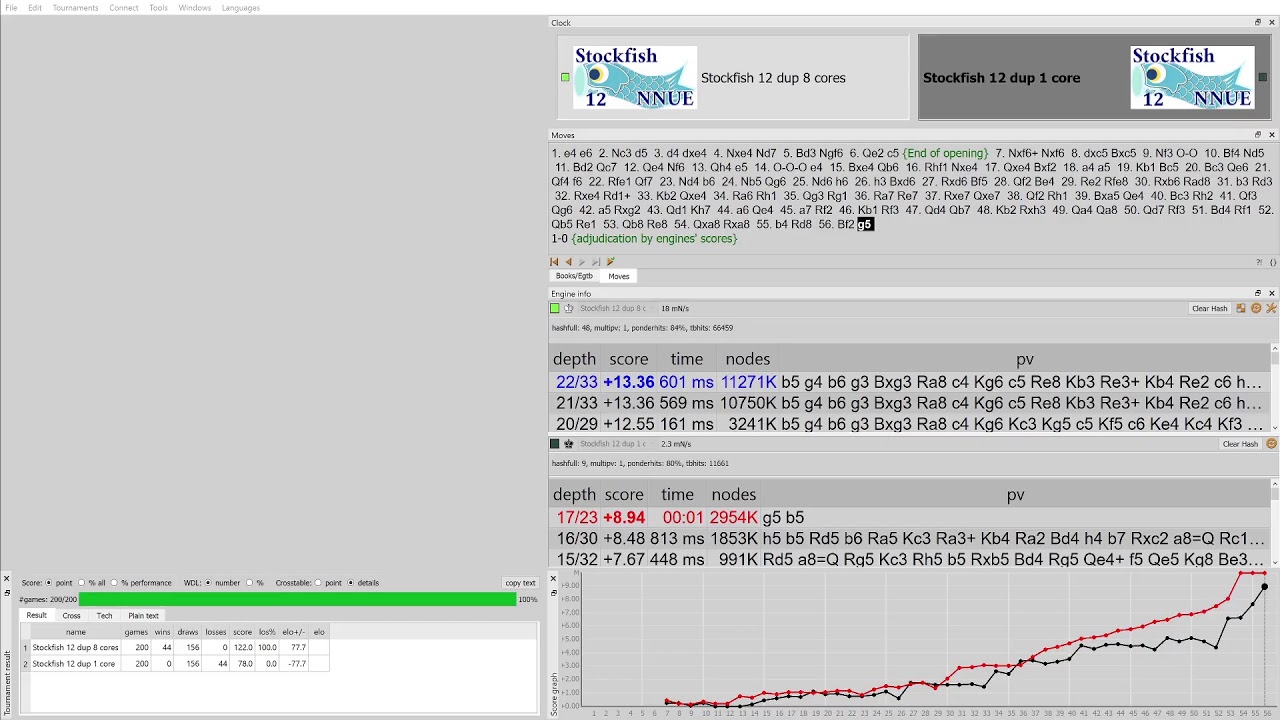
Task: Select WDL 'number' radio button
Action: [209, 583]
